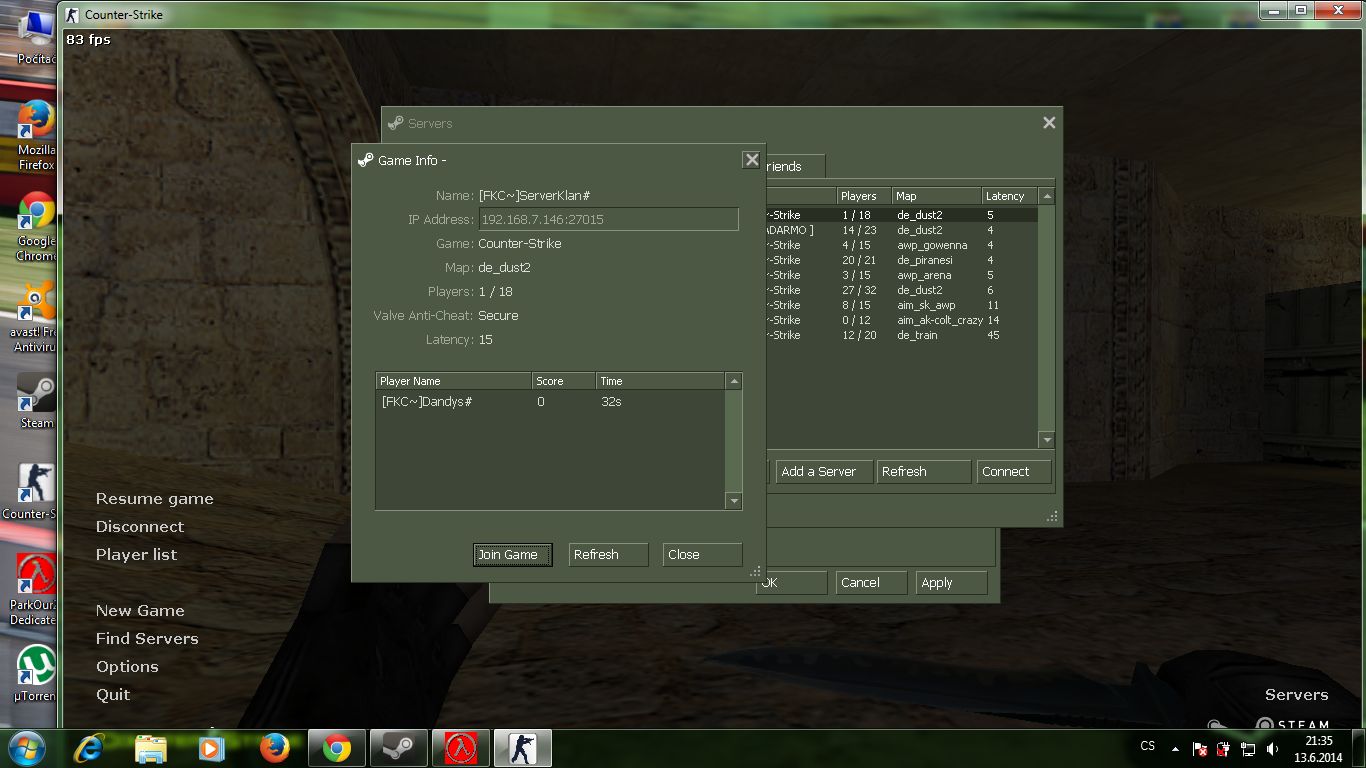Switch to the Friends tab in Servers
The width and height of the screenshot is (1366, 768).
[795, 166]
